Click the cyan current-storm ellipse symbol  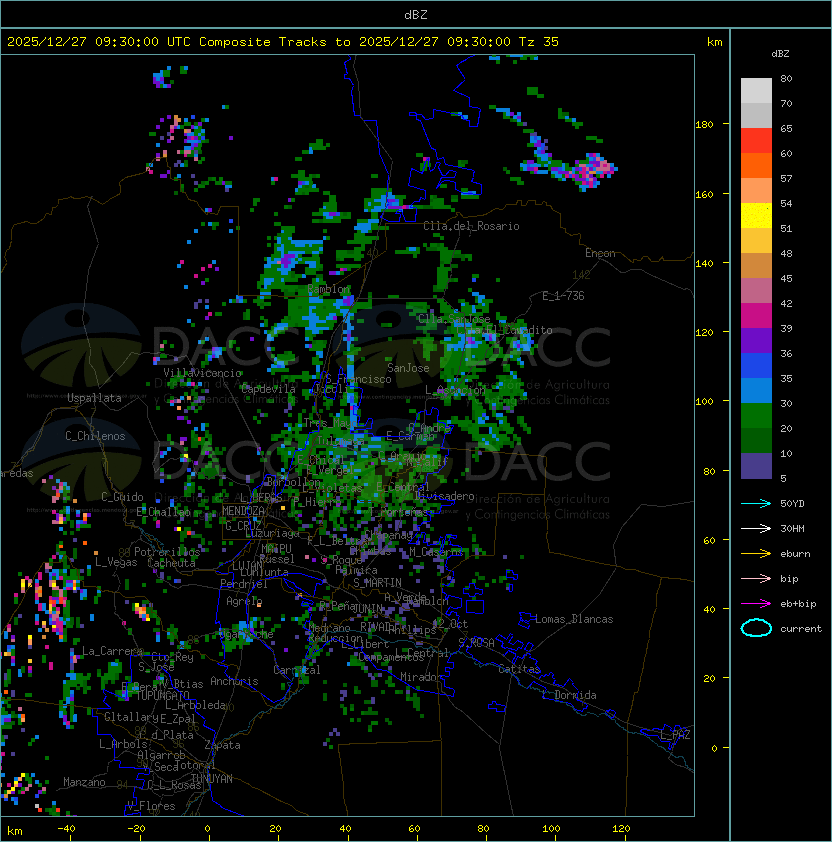[x=756, y=628]
